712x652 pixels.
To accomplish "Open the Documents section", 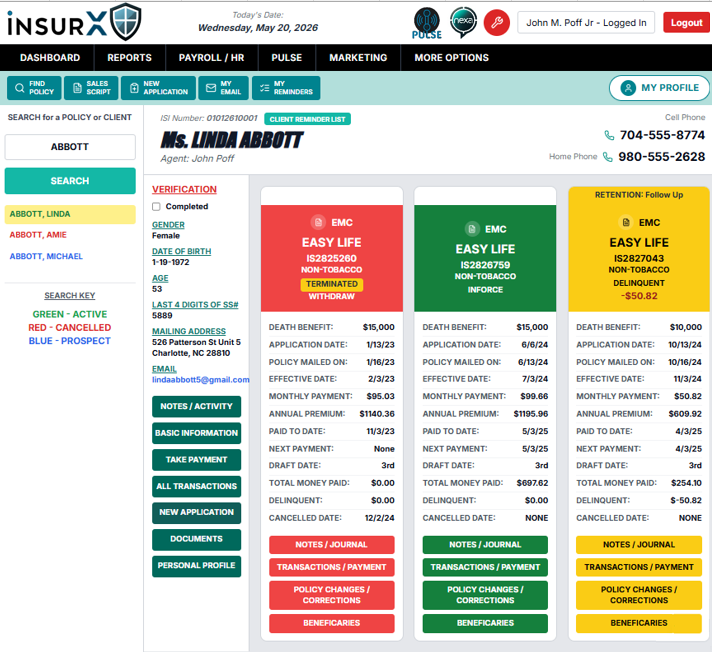I will (x=197, y=539).
